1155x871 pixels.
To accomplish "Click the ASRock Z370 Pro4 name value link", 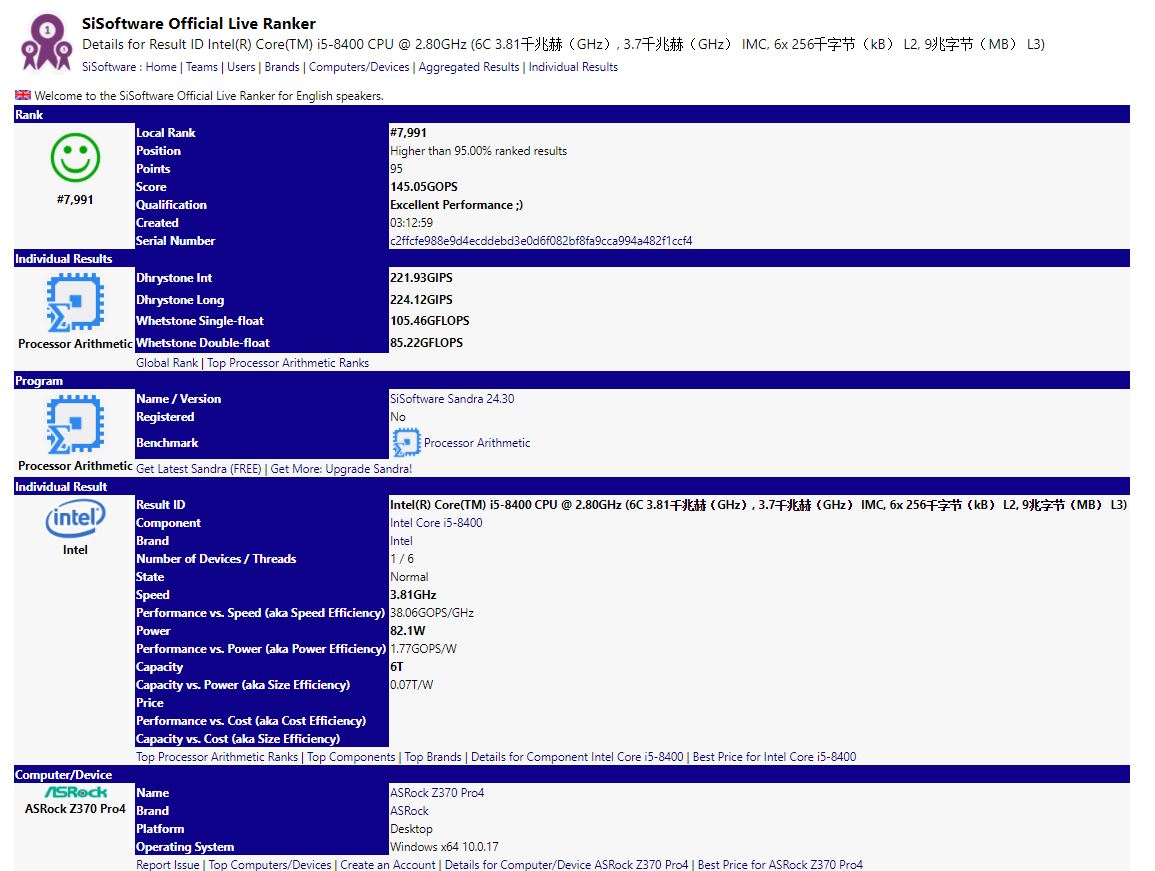I will (437, 793).
